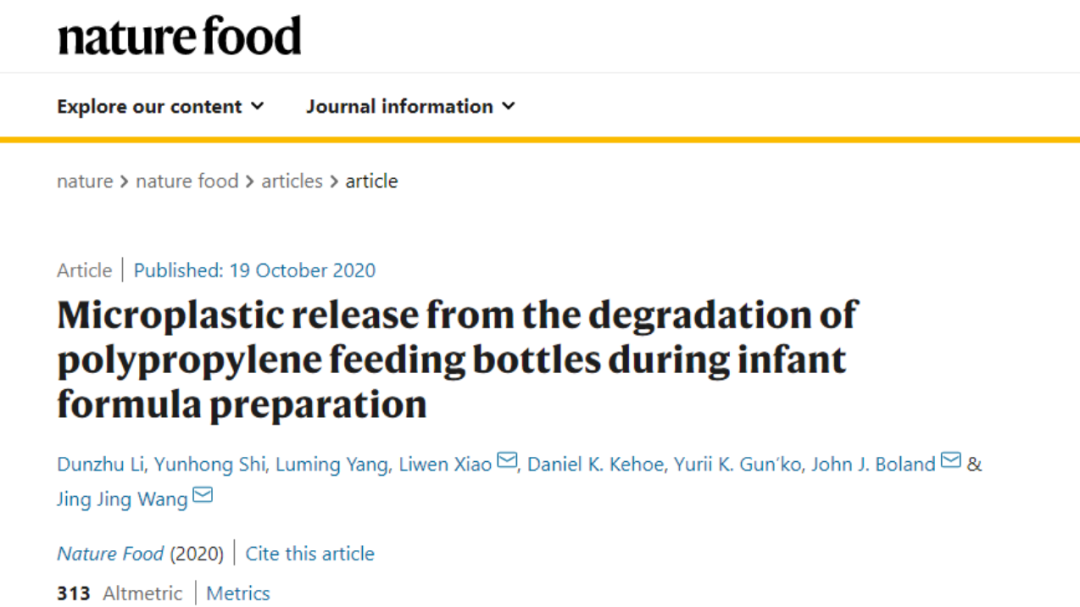Click author Daniel K. Kehoe
1080x607 pixels.
pyautogui.click(x=595, y=464)
